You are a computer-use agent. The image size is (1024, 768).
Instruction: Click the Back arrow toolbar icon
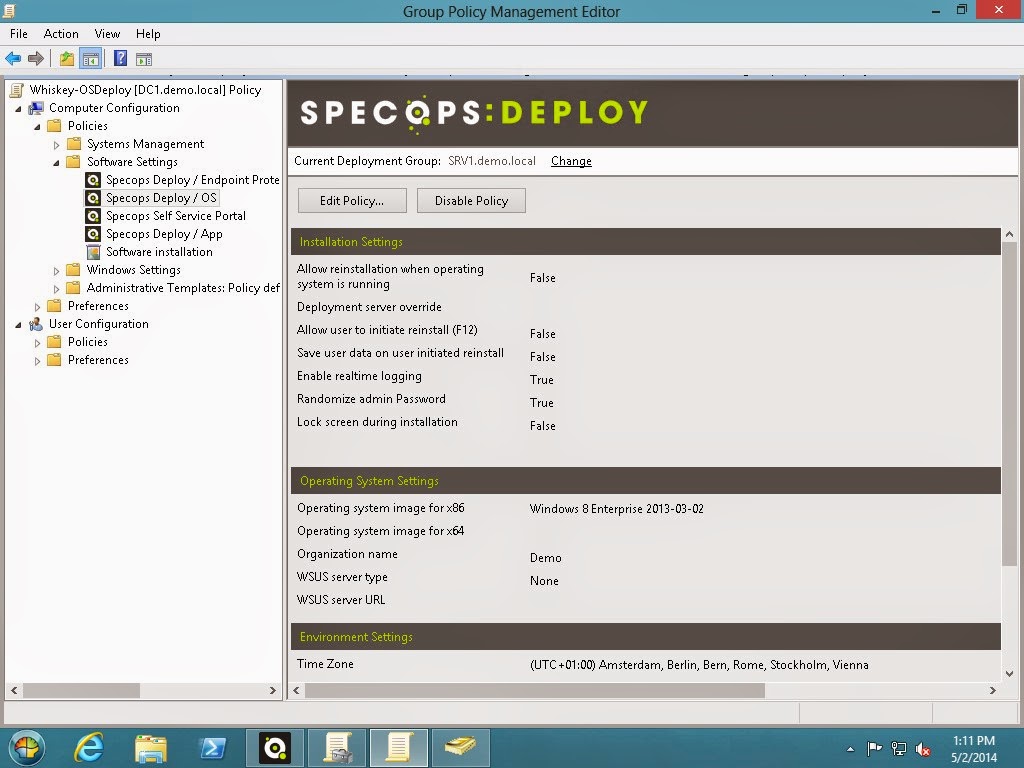[x=12, y=59]
